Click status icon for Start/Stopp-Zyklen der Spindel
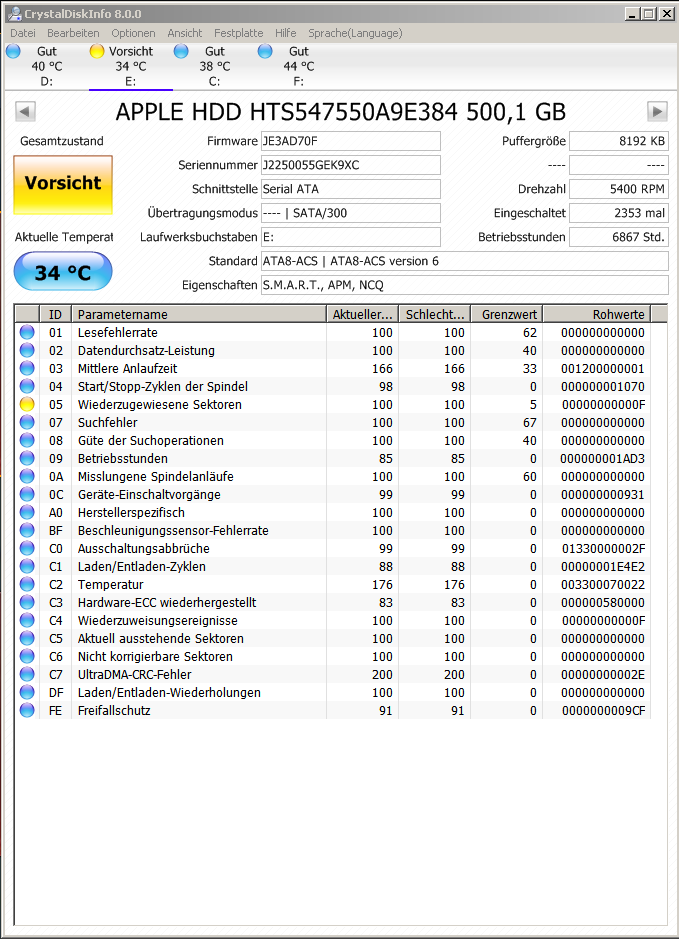This screenshot has height=939, width=679. [x=27, y=386]
